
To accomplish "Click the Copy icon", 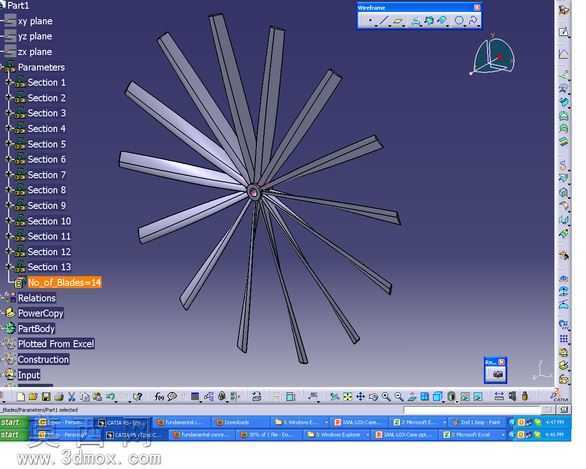I will pyautogui.click(x=85, y=396).
